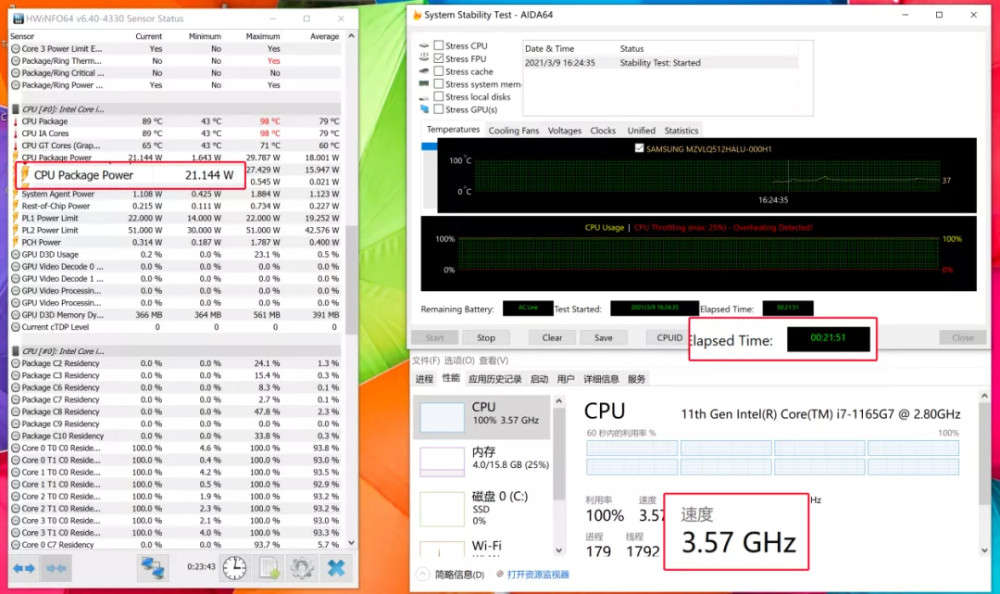Click lightning icon on PCH Power row
The image size is (1000, 594).
click(15, 242)
